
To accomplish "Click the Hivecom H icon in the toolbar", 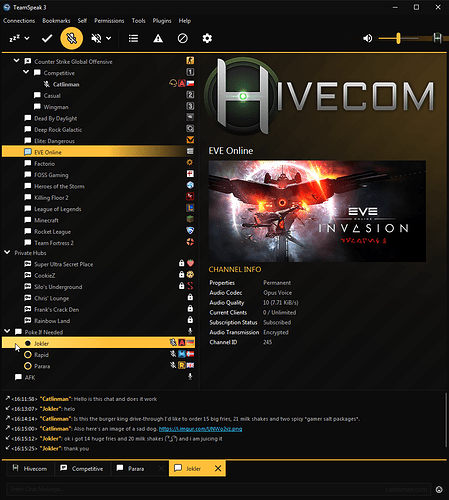I will point(437,38).
